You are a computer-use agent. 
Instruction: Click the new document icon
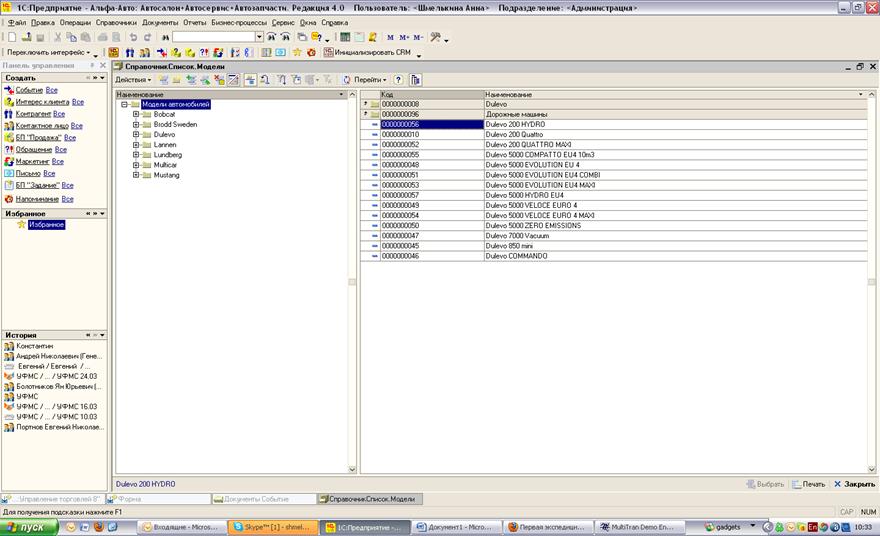pyautogui.click(x=10, y=37)
